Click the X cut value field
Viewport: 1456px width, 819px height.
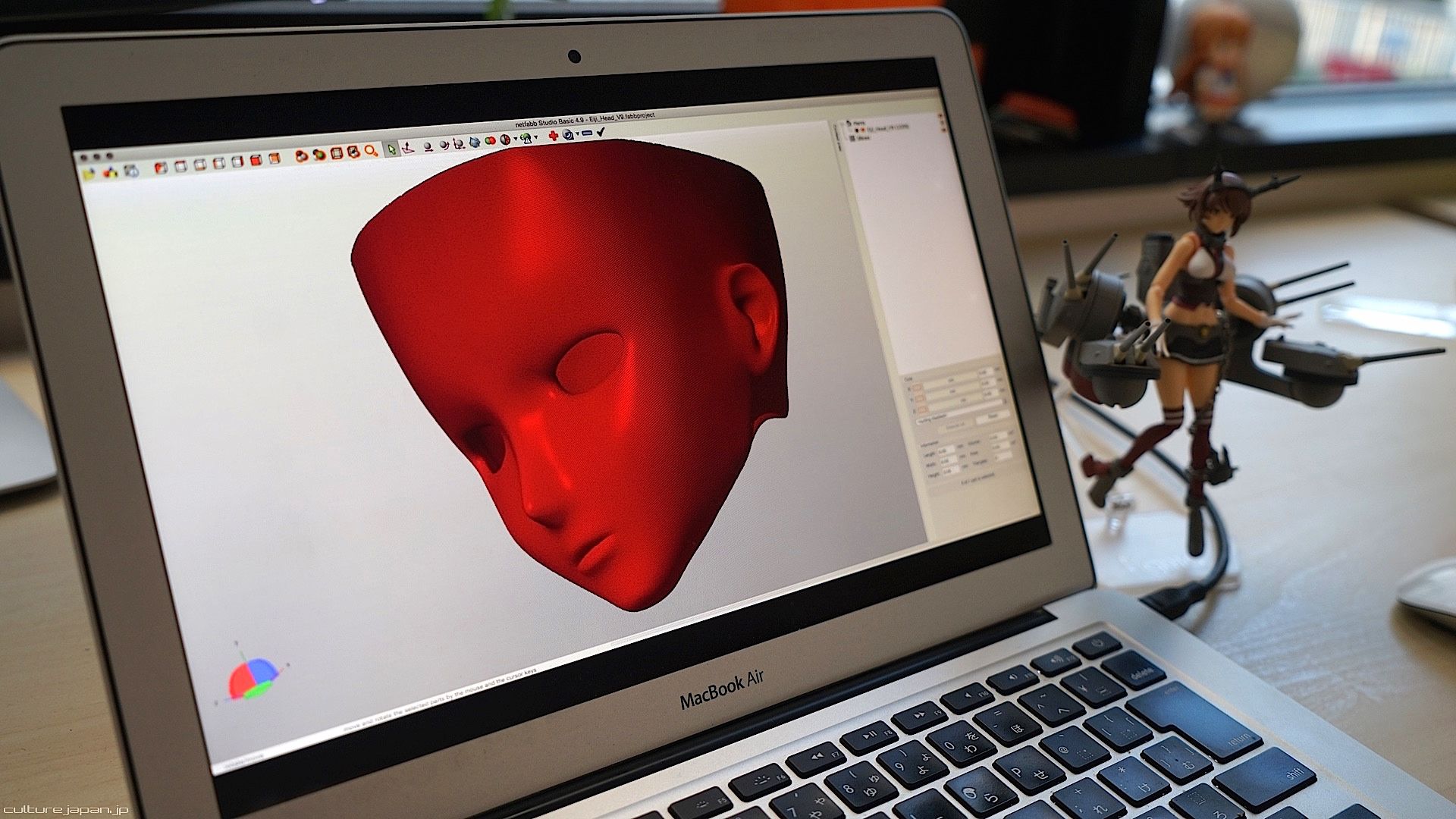click(x=987, y=373)
